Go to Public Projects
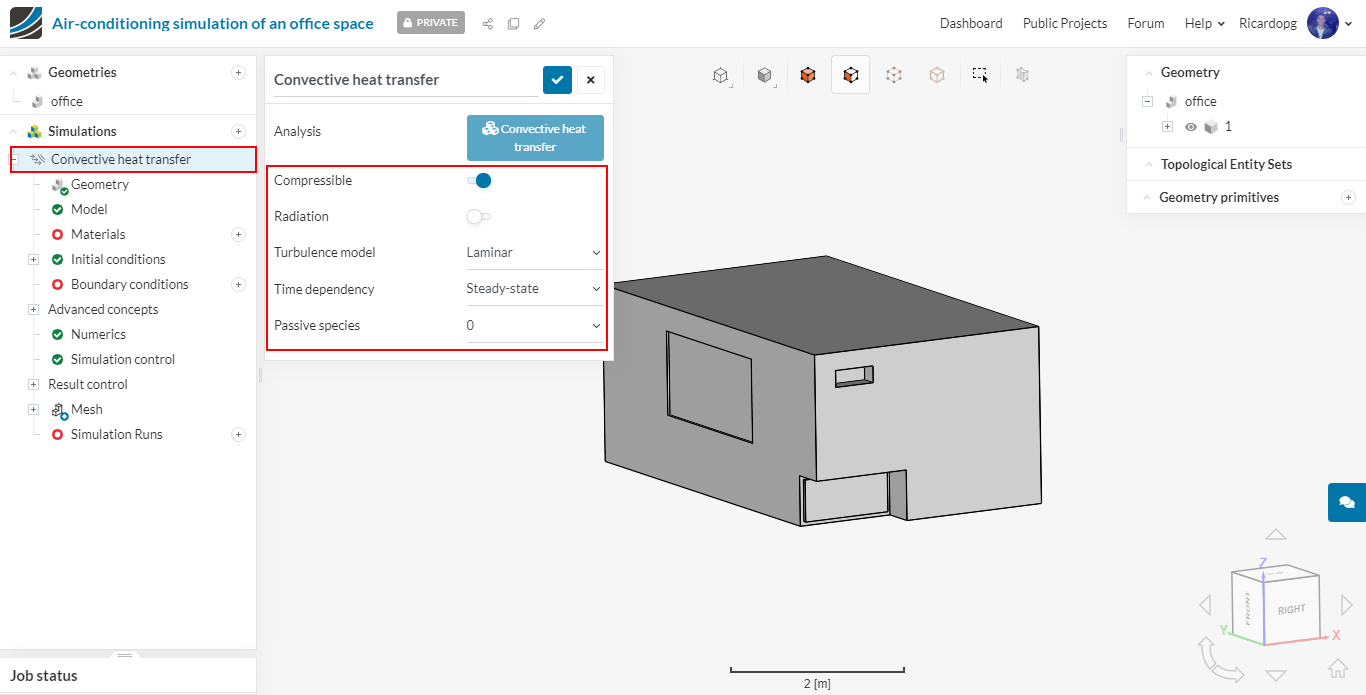Screen dimensions: 1366x695 1064,23
